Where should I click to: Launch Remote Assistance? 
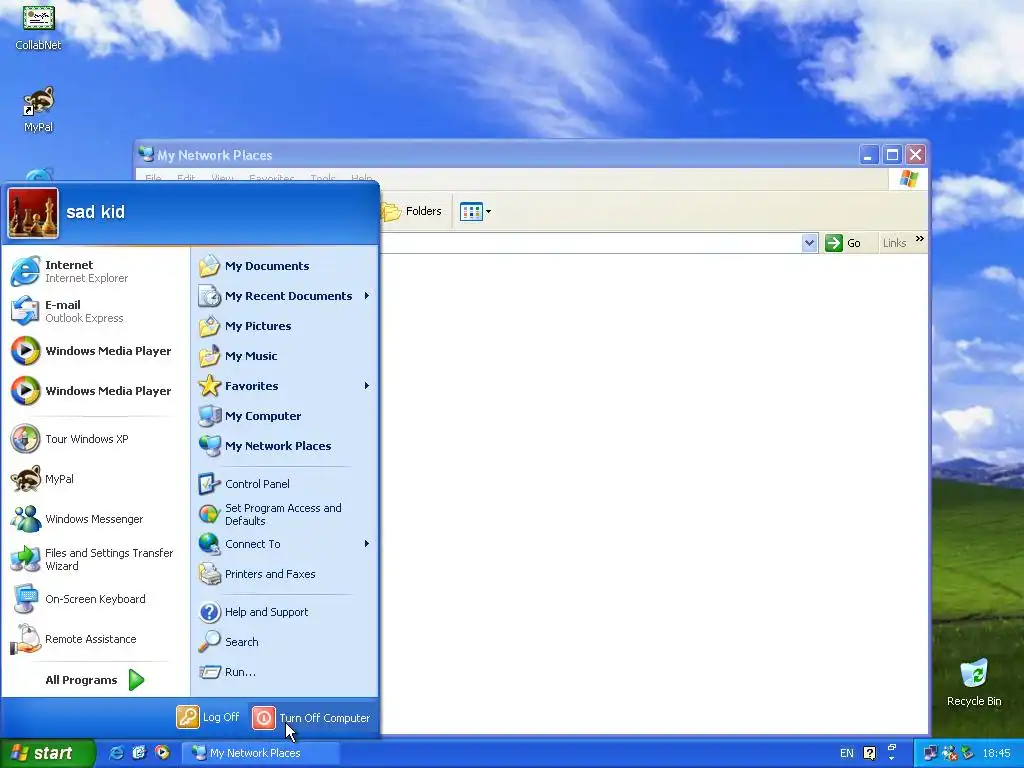tap(95, 639)
